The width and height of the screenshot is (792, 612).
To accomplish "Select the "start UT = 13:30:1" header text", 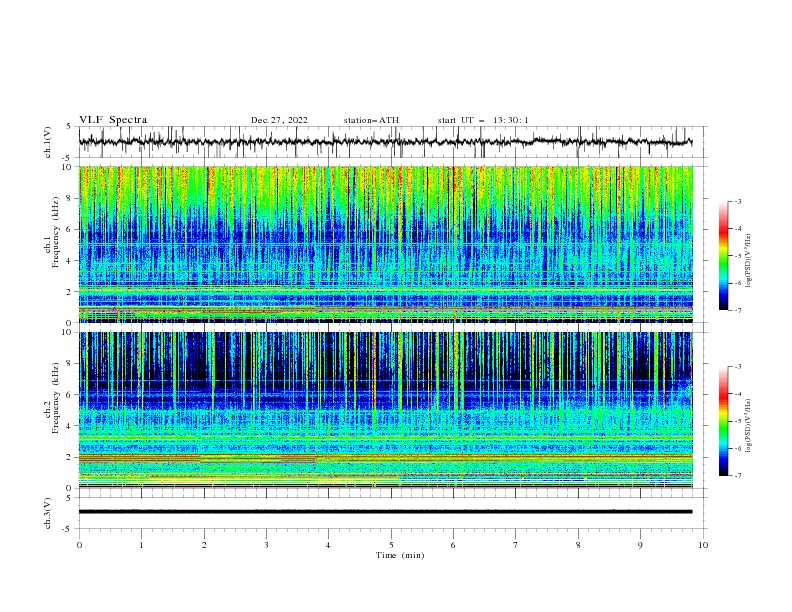I will [x=483, y=120].
